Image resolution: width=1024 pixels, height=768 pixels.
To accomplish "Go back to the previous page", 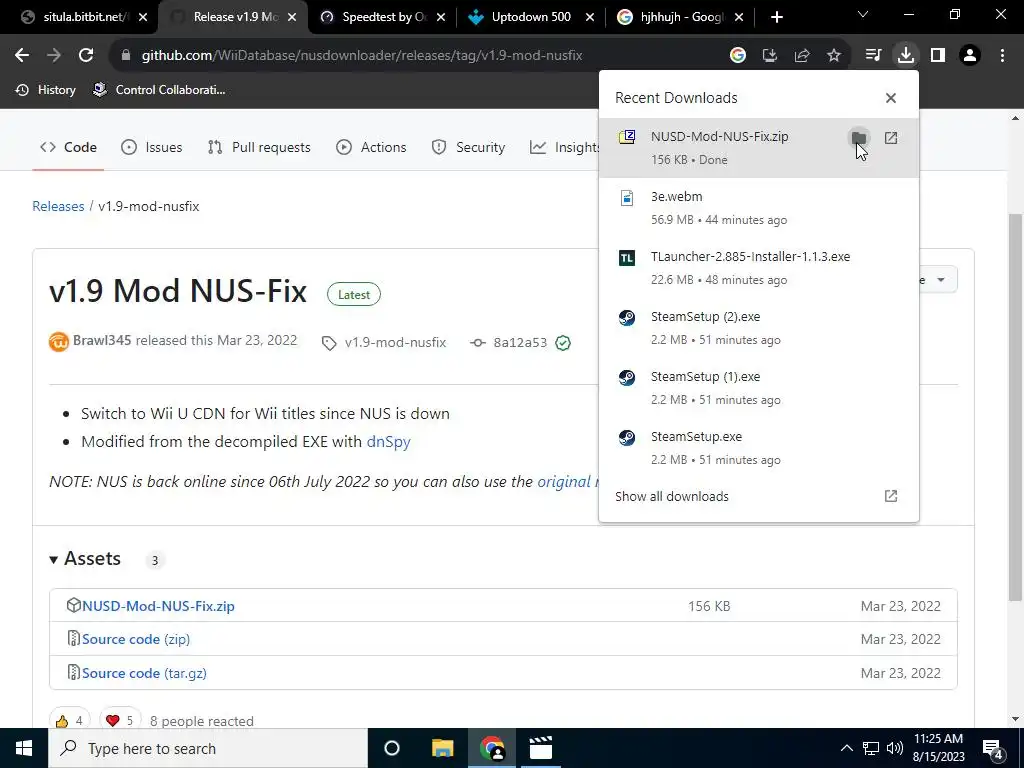I will coord(22,56).
